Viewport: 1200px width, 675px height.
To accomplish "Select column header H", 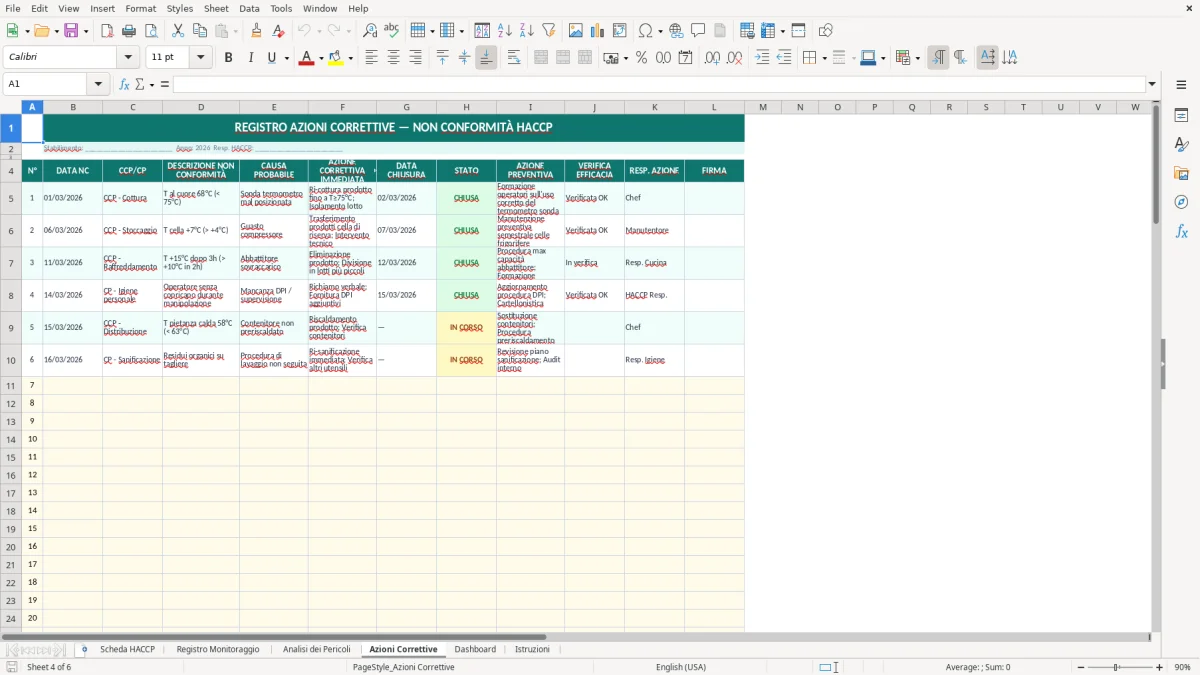I will click(466, 107).
